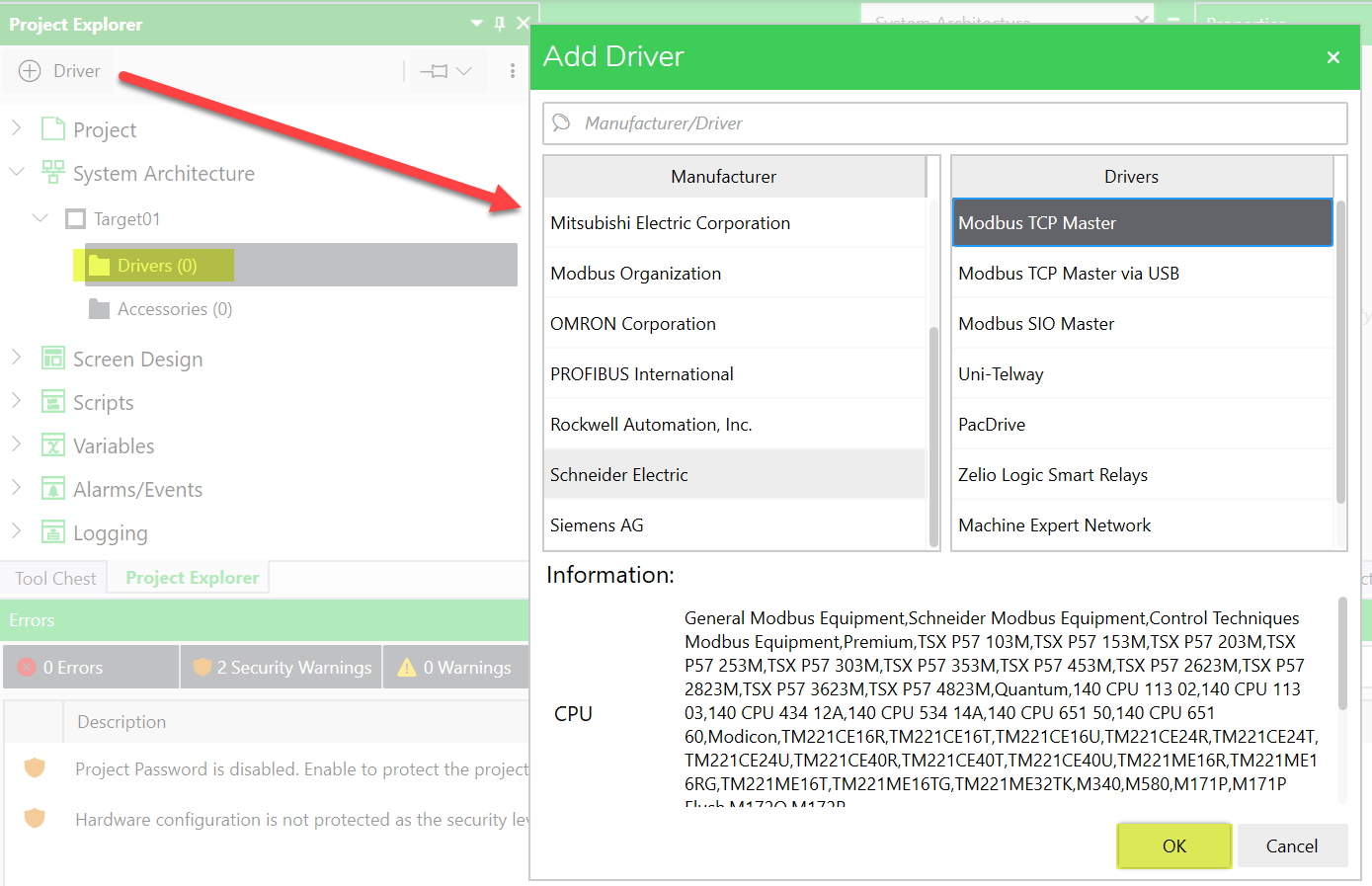This screenshot has width=1372, height=886.
Task: Select PROFIBUS International manufacturer
Action: (x=735, y=374)
